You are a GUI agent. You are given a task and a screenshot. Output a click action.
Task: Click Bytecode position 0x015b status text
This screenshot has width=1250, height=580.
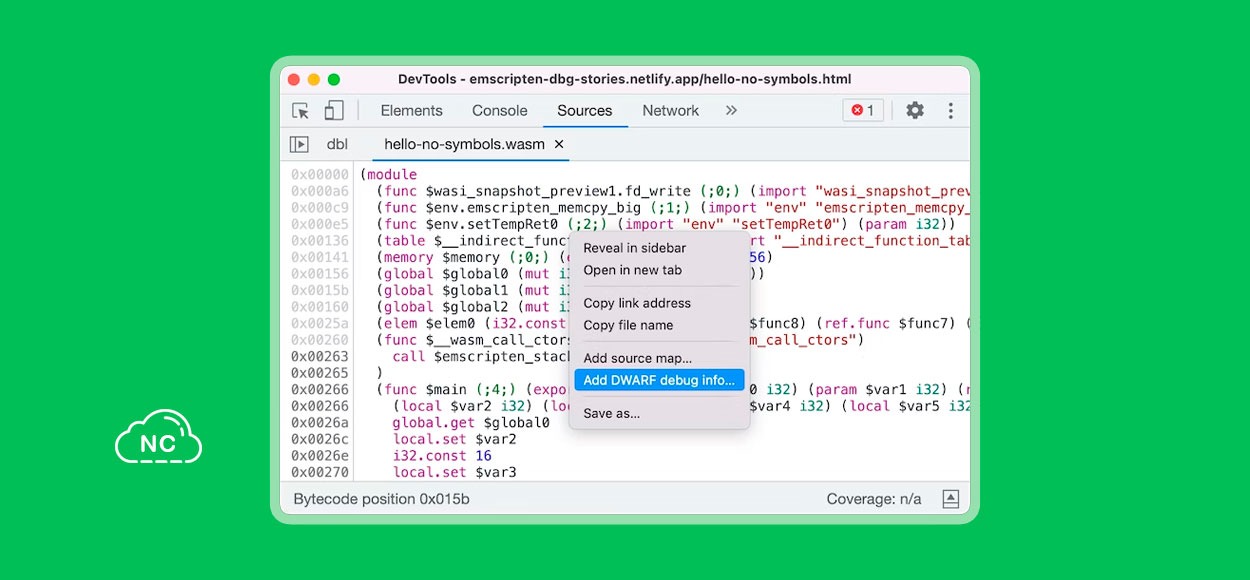point(381,499)
